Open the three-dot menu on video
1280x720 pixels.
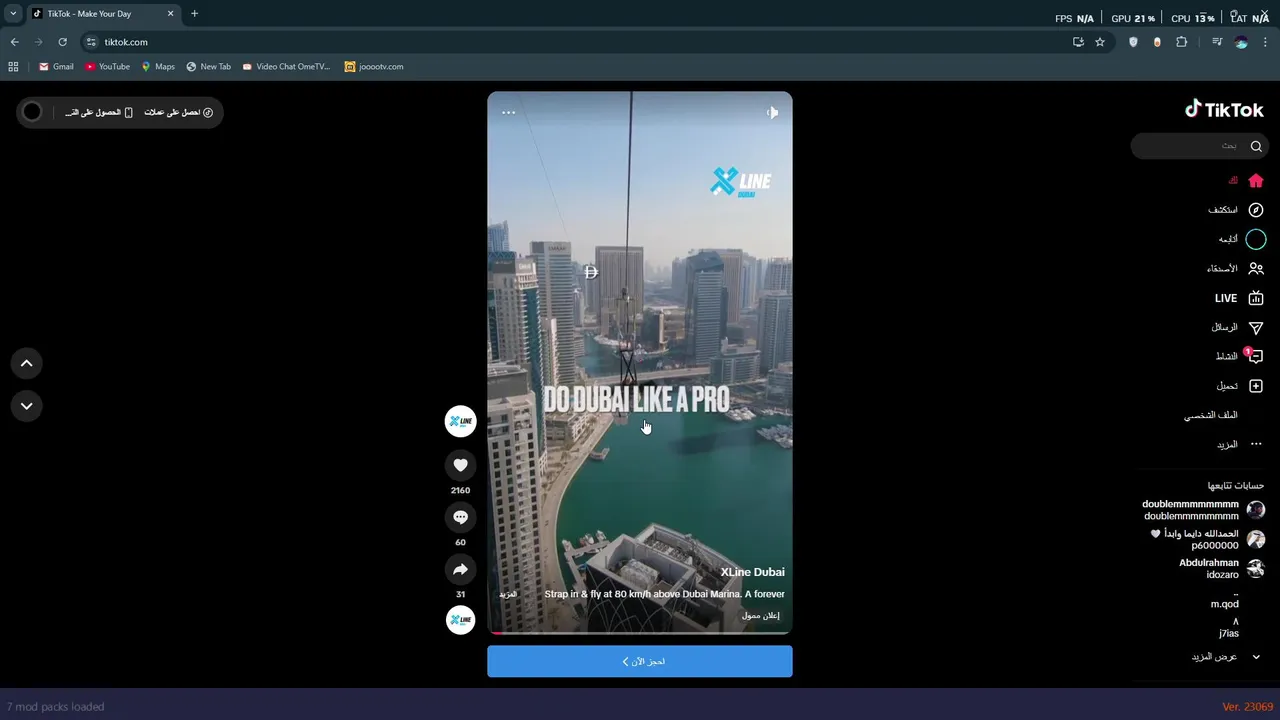tap(508, 113)
